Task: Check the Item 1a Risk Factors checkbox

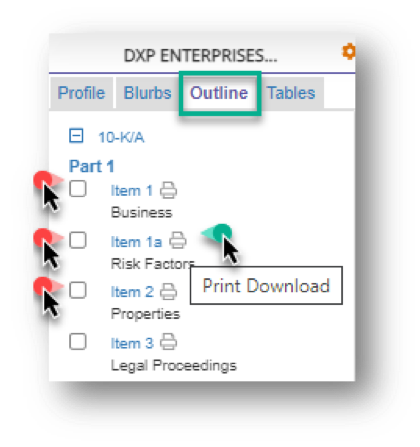Action: [78, 240]
